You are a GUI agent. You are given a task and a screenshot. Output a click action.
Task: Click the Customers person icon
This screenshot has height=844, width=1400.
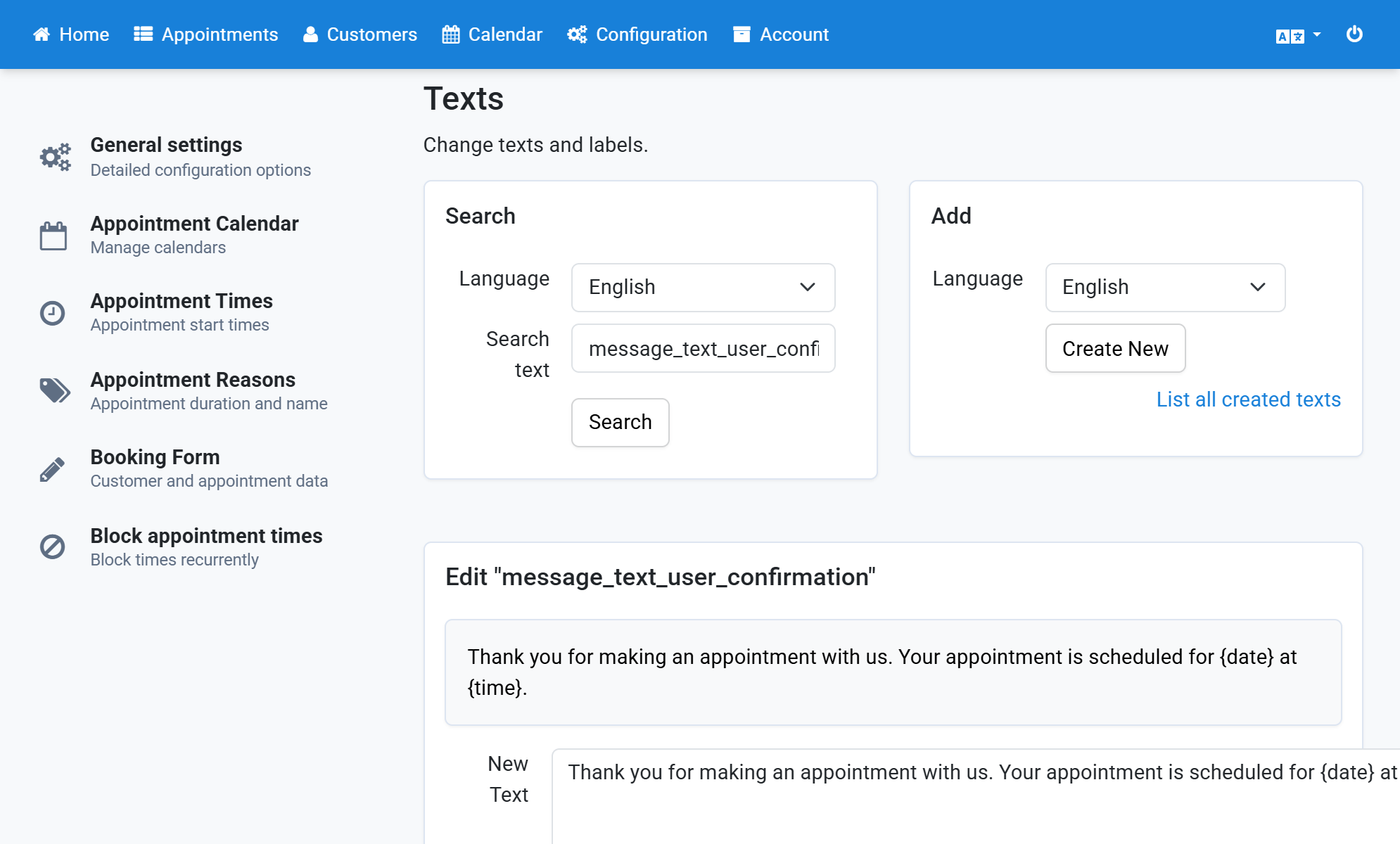310,34
